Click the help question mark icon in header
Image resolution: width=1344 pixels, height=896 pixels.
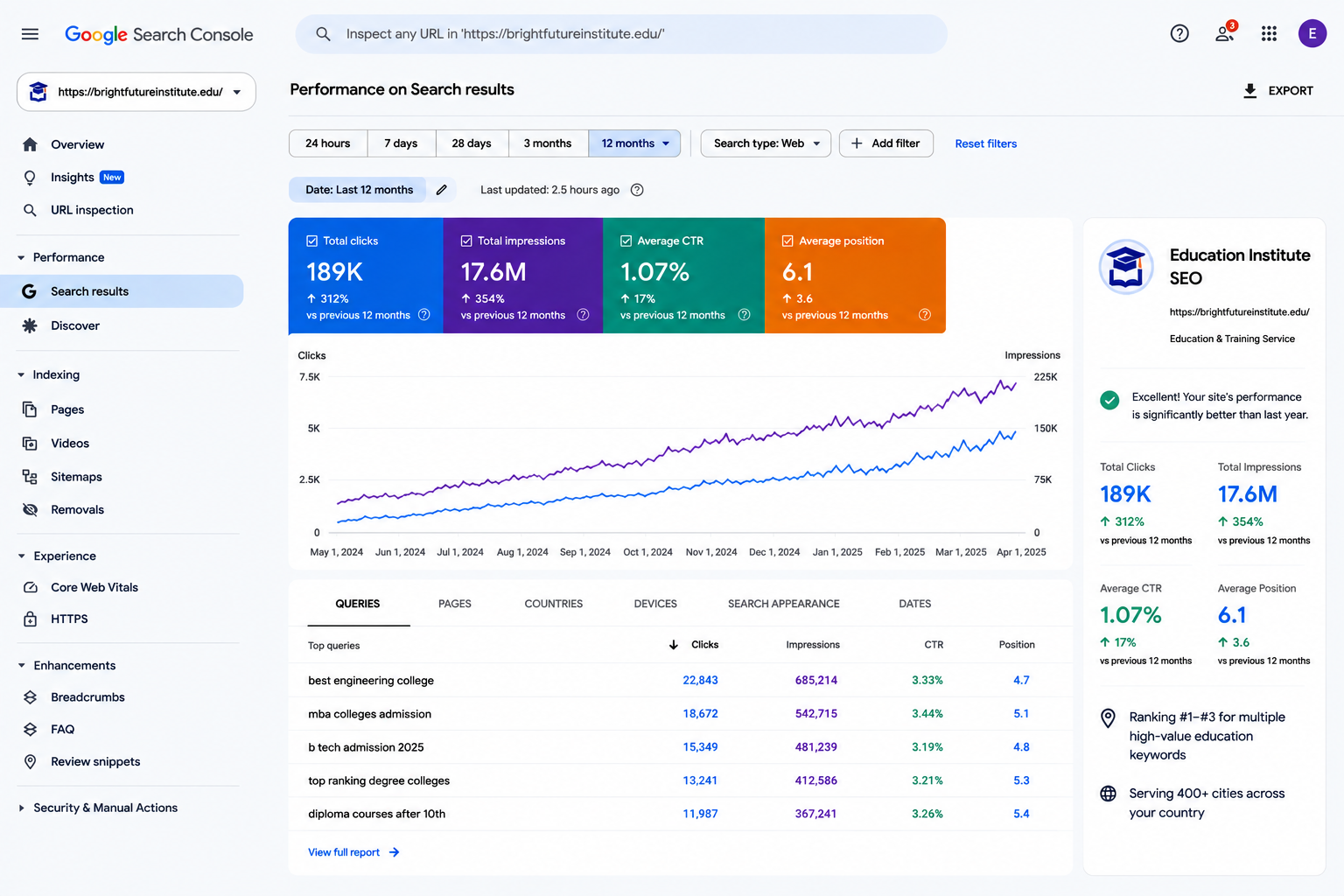[x=1179, y=34]
